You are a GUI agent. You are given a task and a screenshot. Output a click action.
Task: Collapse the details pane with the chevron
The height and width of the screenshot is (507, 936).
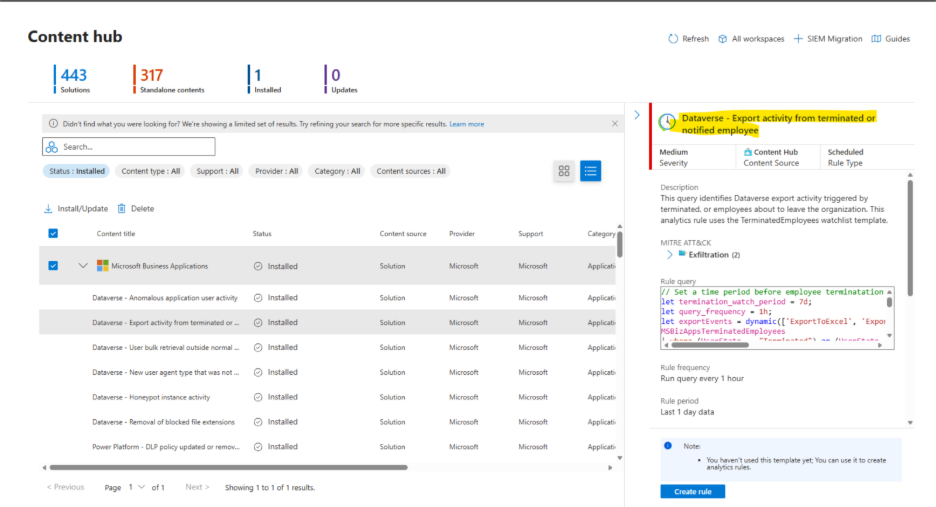637,115
